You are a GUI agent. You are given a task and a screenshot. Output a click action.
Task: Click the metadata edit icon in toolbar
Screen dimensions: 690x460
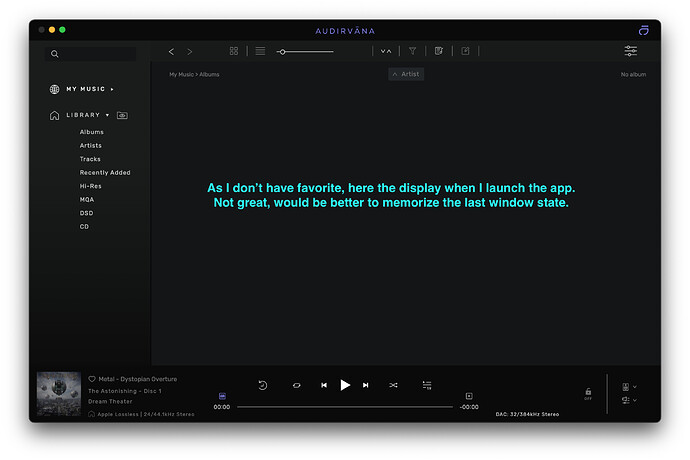[x=439, y=51]
